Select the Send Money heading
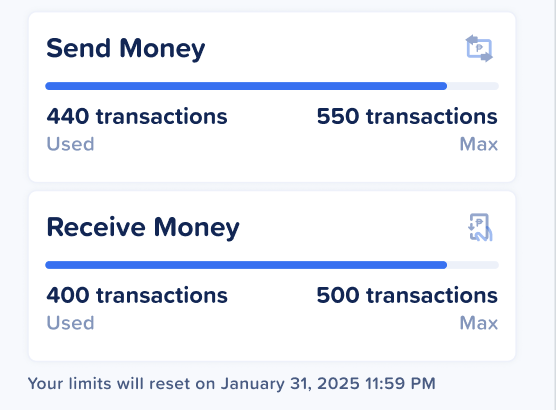 (x=126, y=49)
